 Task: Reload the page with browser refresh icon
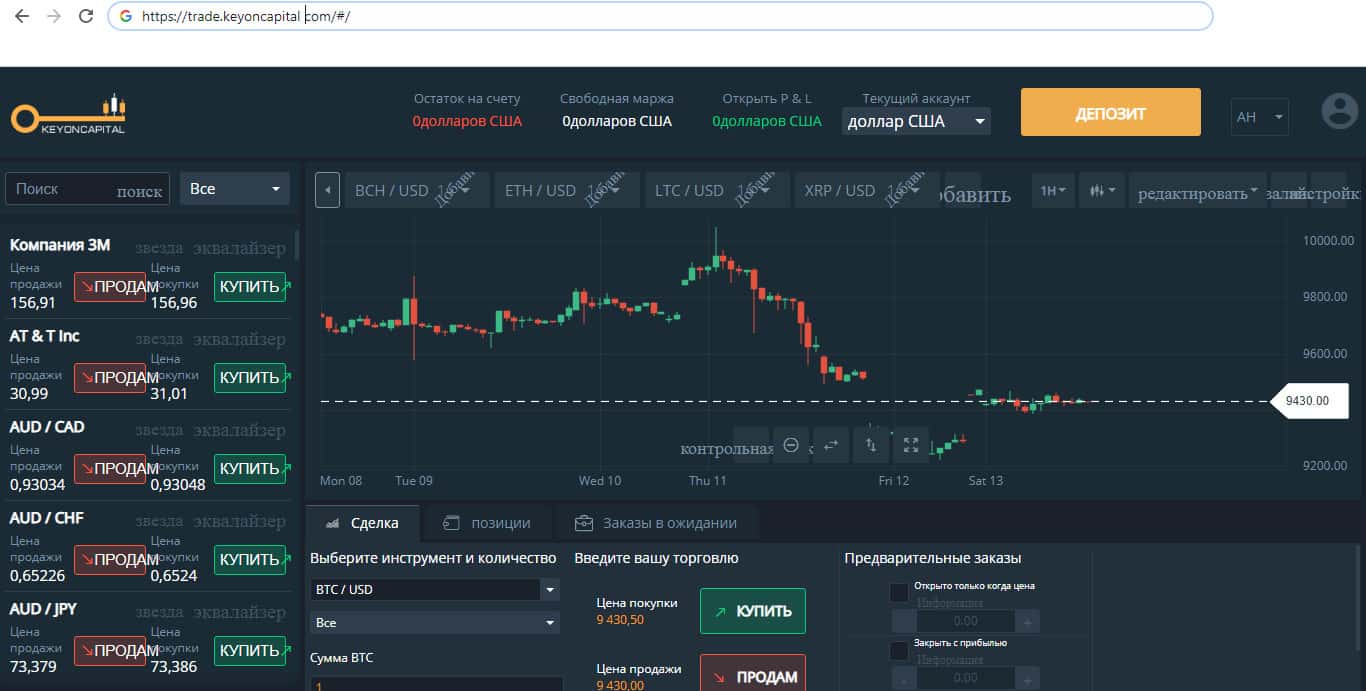pos(86,16)
